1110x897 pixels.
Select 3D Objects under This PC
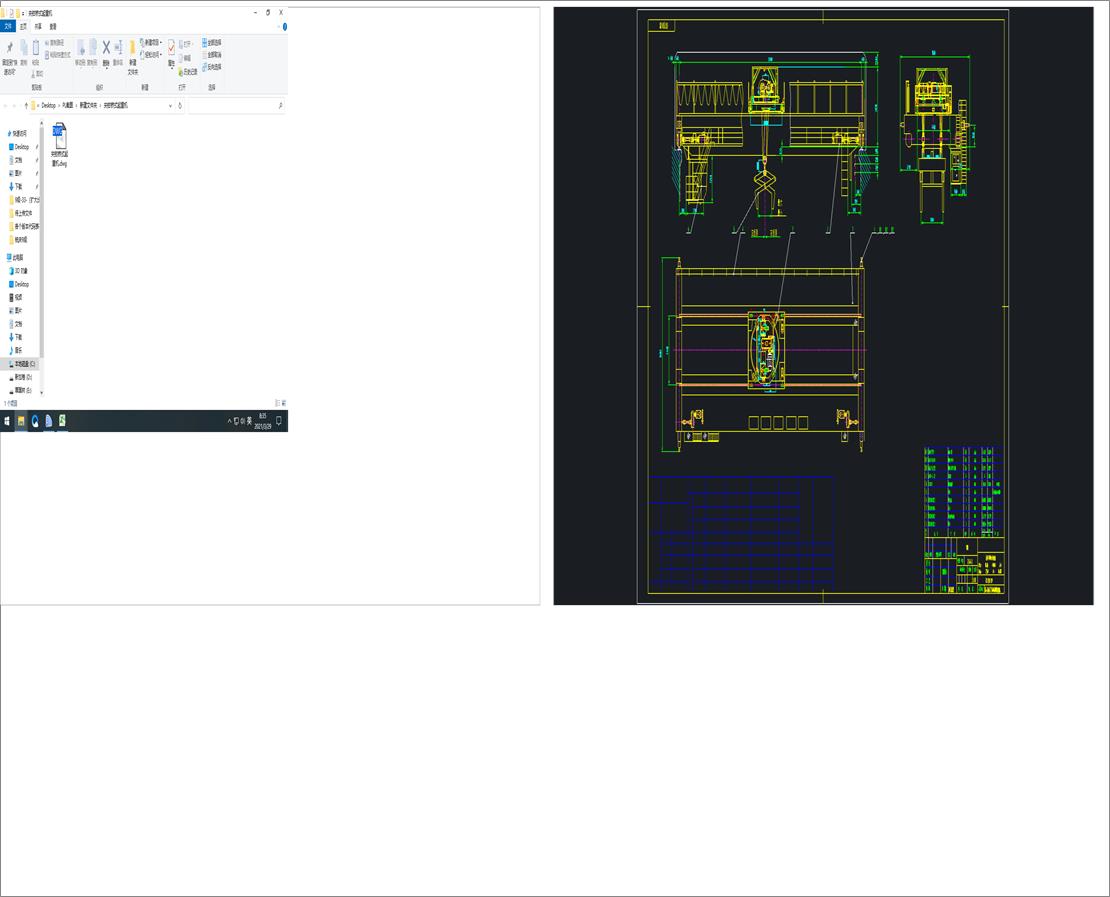tap(19, 271)
